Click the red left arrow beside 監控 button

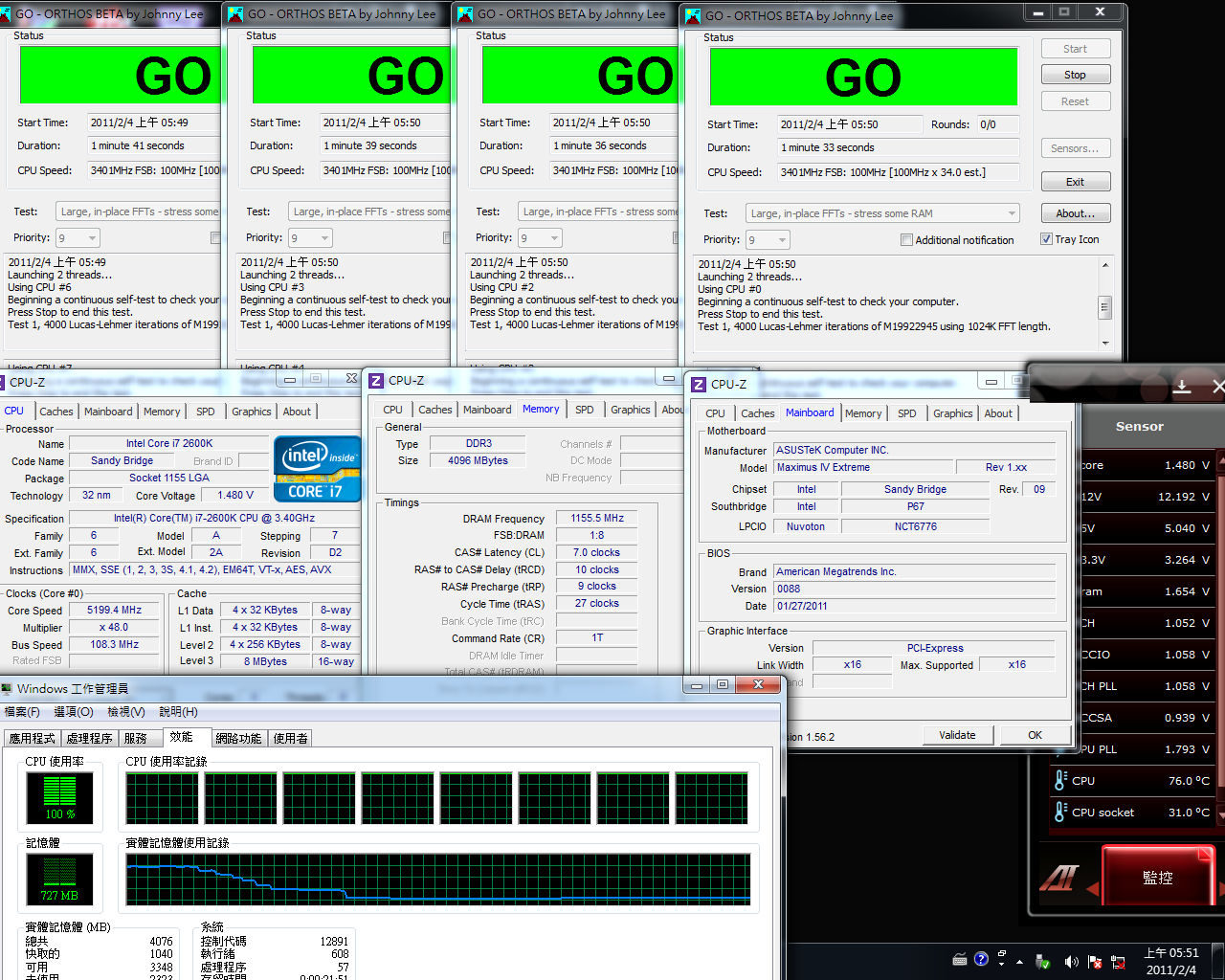click(1093, 890)
